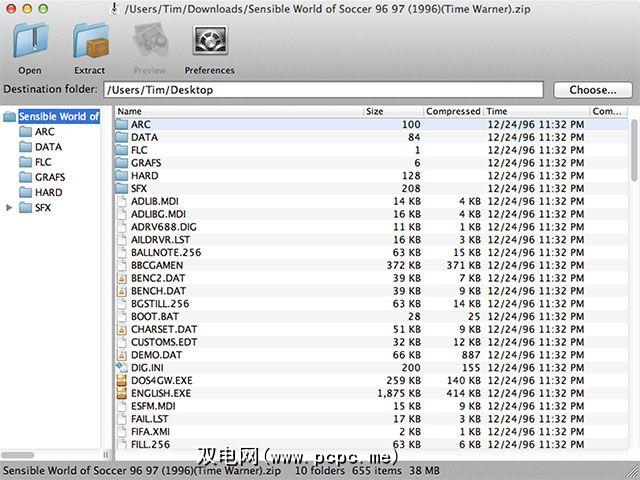Viewport: 640px width, 480px height.
Task: Zoom the window with the green button
Action: click(43, 9)
